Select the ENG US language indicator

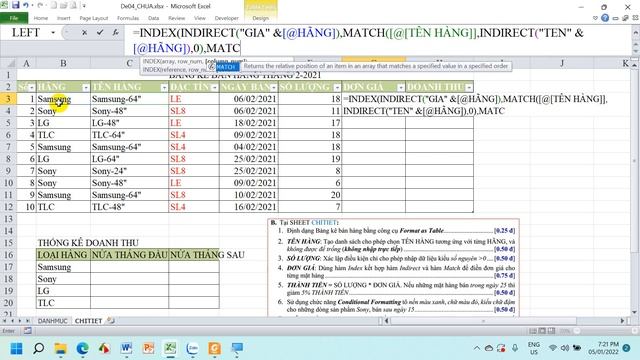click(534, 348)
